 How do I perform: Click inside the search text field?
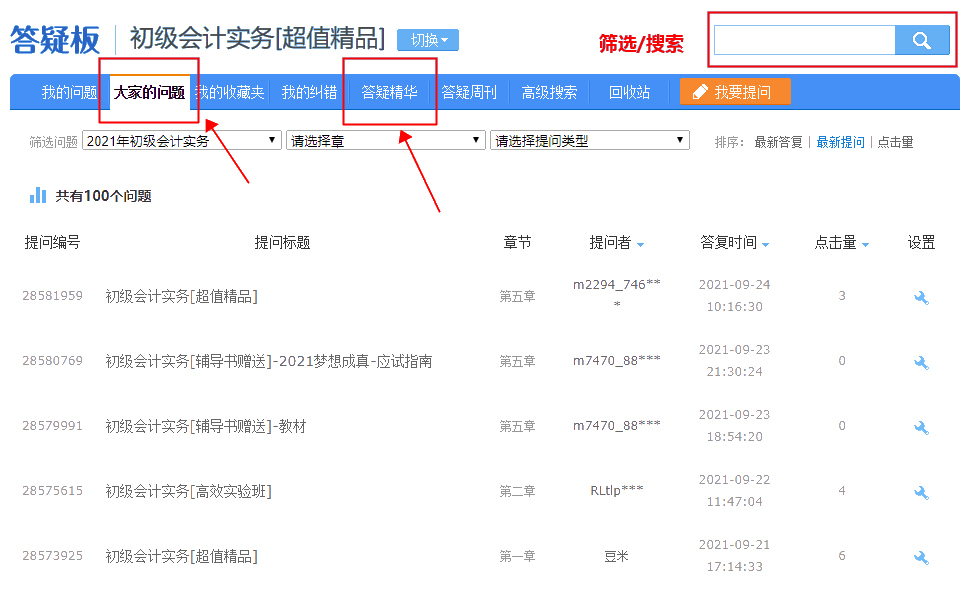point(804,41)
